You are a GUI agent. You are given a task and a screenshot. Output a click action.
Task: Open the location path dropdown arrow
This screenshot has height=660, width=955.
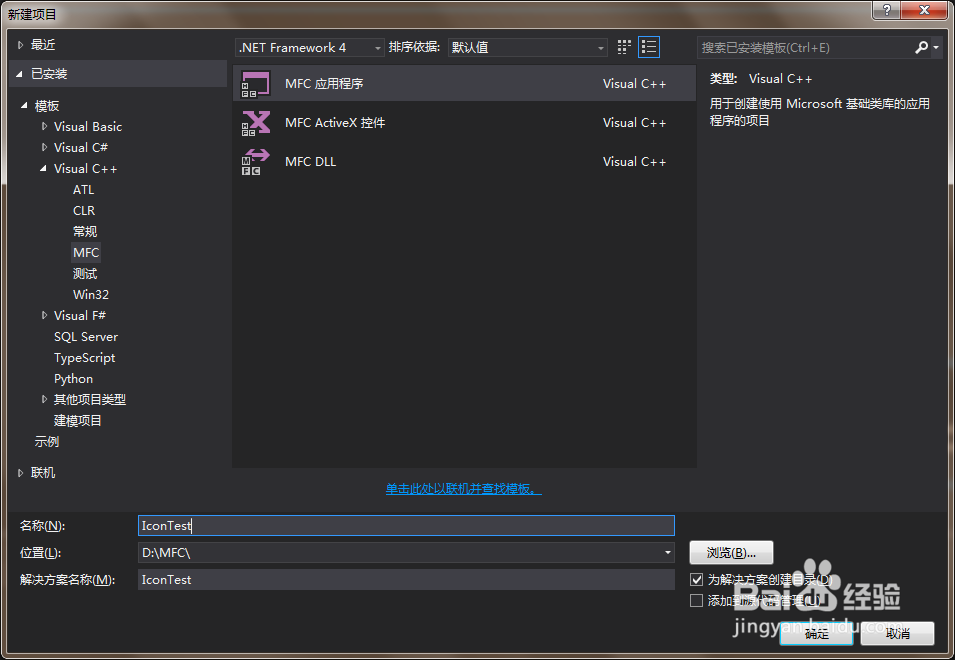668,553
